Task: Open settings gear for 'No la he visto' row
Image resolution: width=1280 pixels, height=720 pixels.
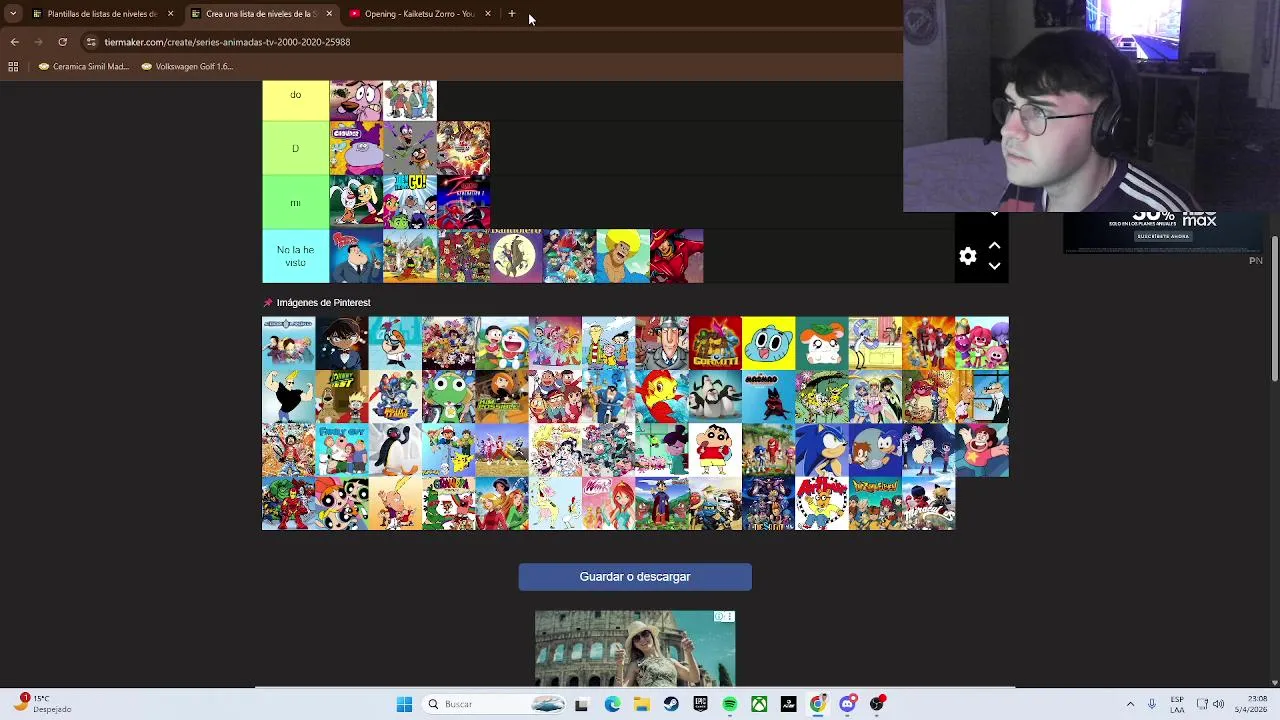Action: click(x=967, y=256)
